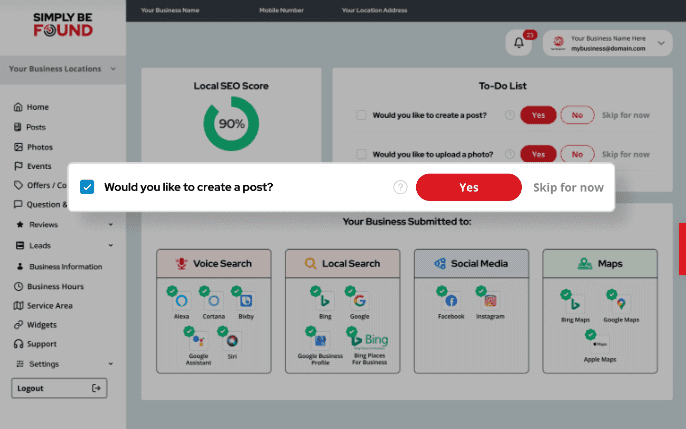686x429 pixels.
Task: Click the Cortana icon
Action: click(214, 301)
